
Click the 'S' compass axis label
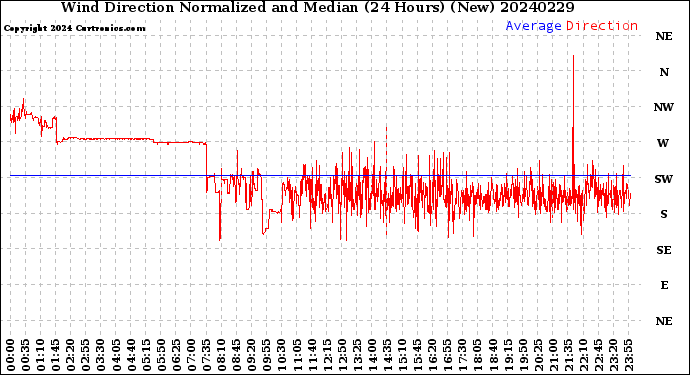664,214
